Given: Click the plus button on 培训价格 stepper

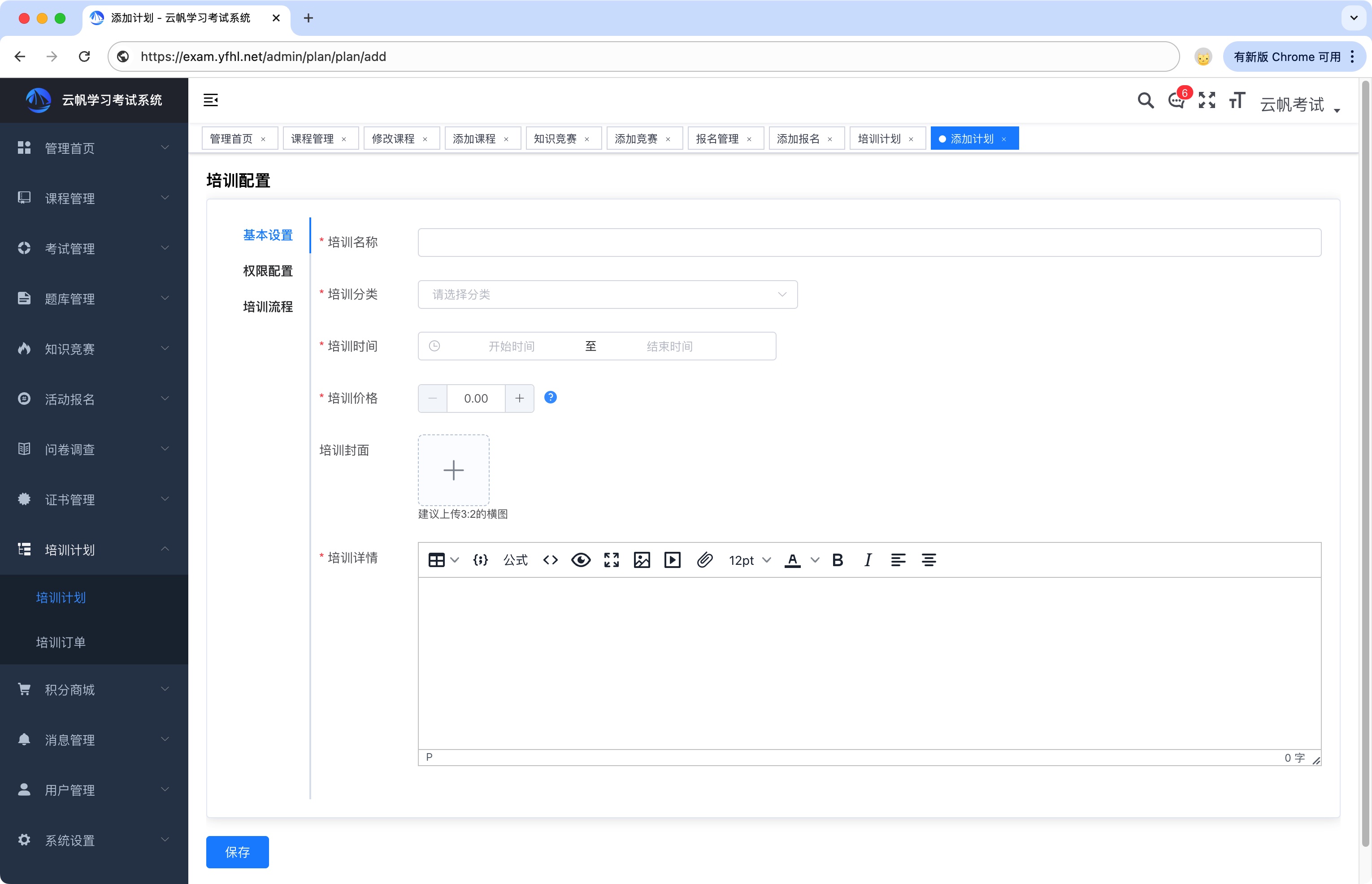Looking at the screenshot, I should click(x=519, y=399).
